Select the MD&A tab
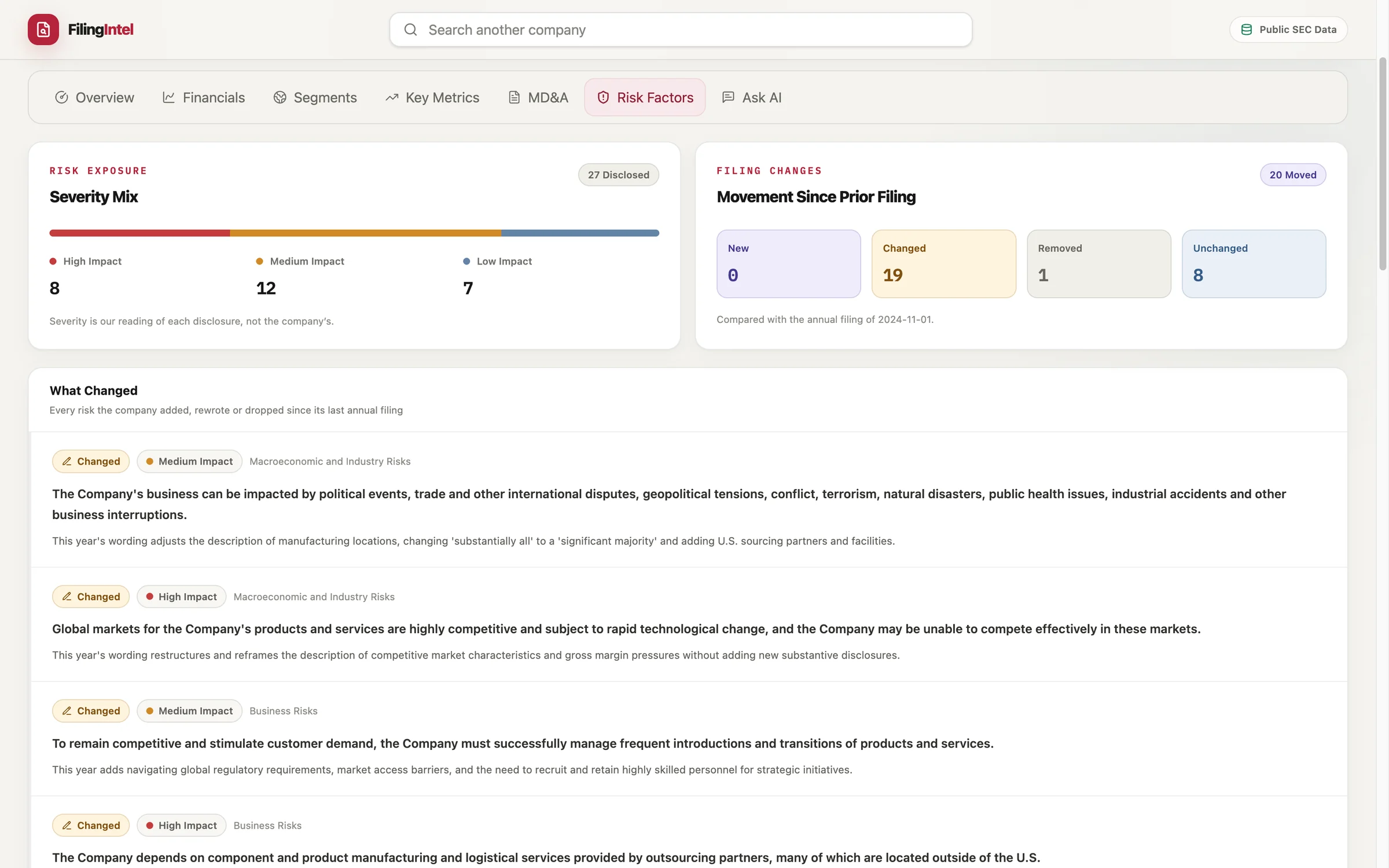 tap(538, 97)
